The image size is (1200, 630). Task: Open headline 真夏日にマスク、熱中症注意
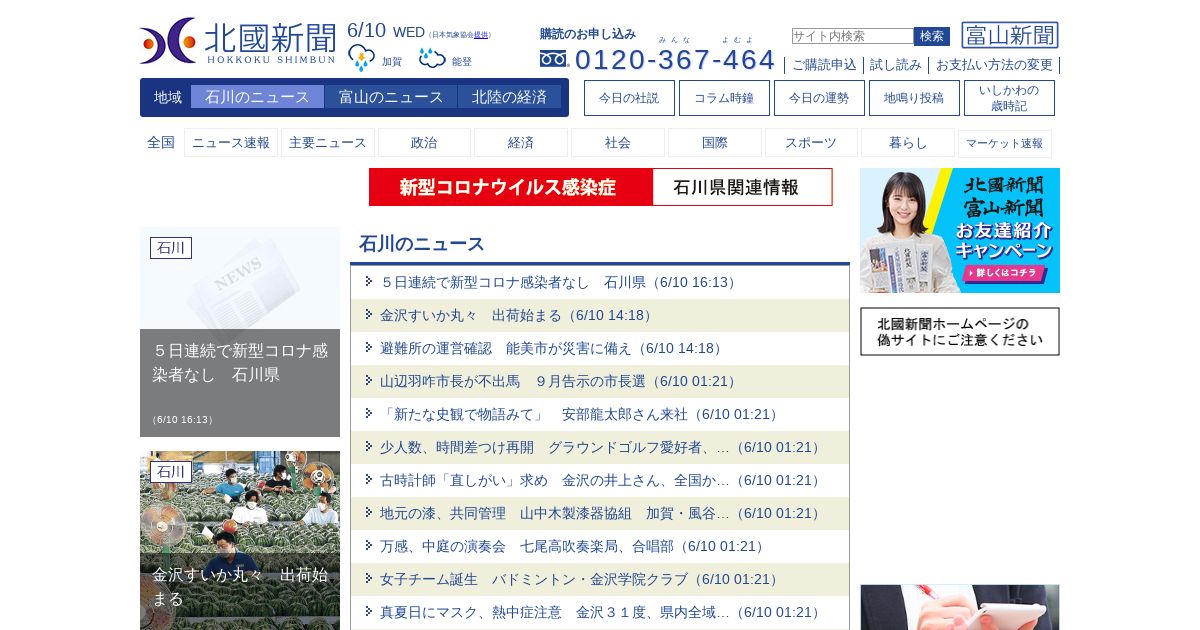[x=602, y=612]
